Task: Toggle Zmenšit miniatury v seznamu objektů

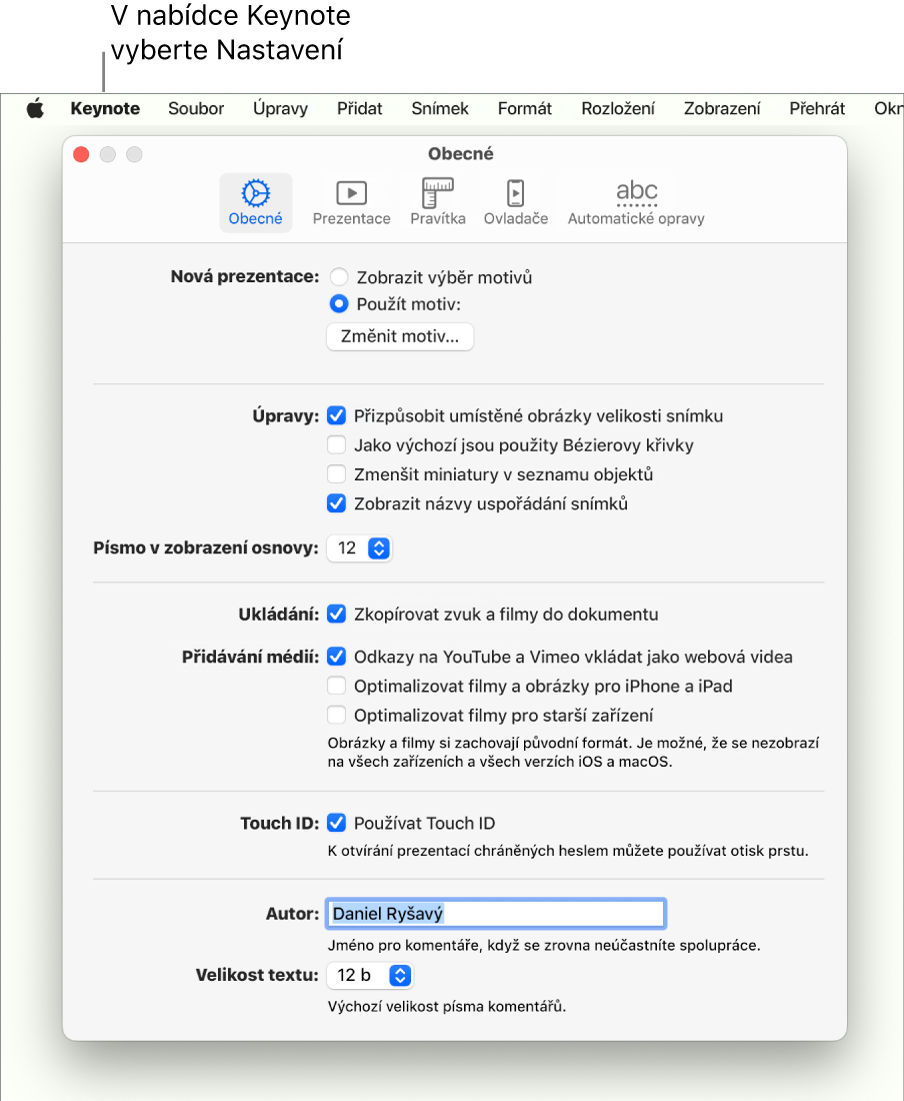Action: click(x=336, y=475)
